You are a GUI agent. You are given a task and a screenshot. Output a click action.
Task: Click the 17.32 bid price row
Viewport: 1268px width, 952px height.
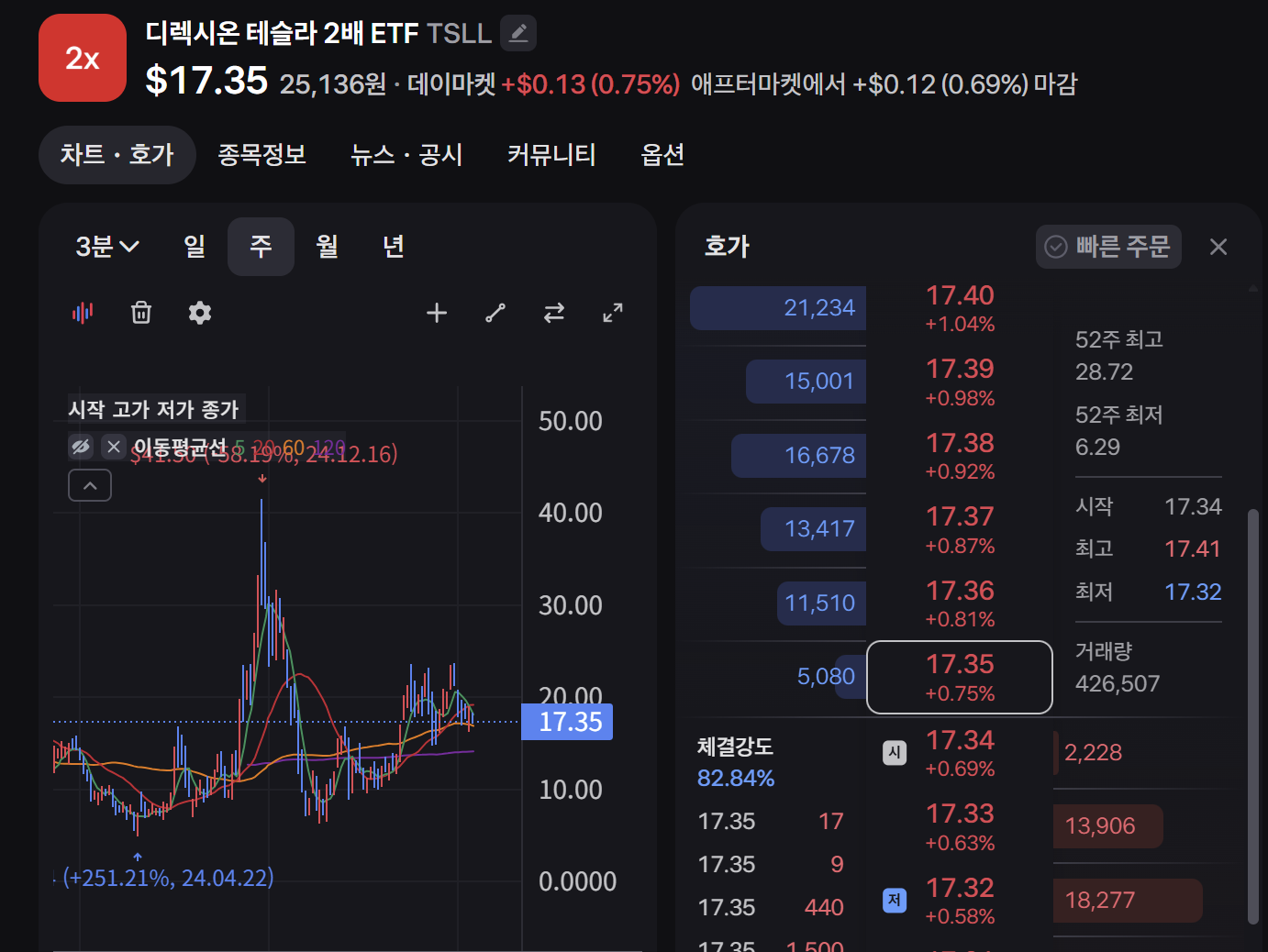960,901
